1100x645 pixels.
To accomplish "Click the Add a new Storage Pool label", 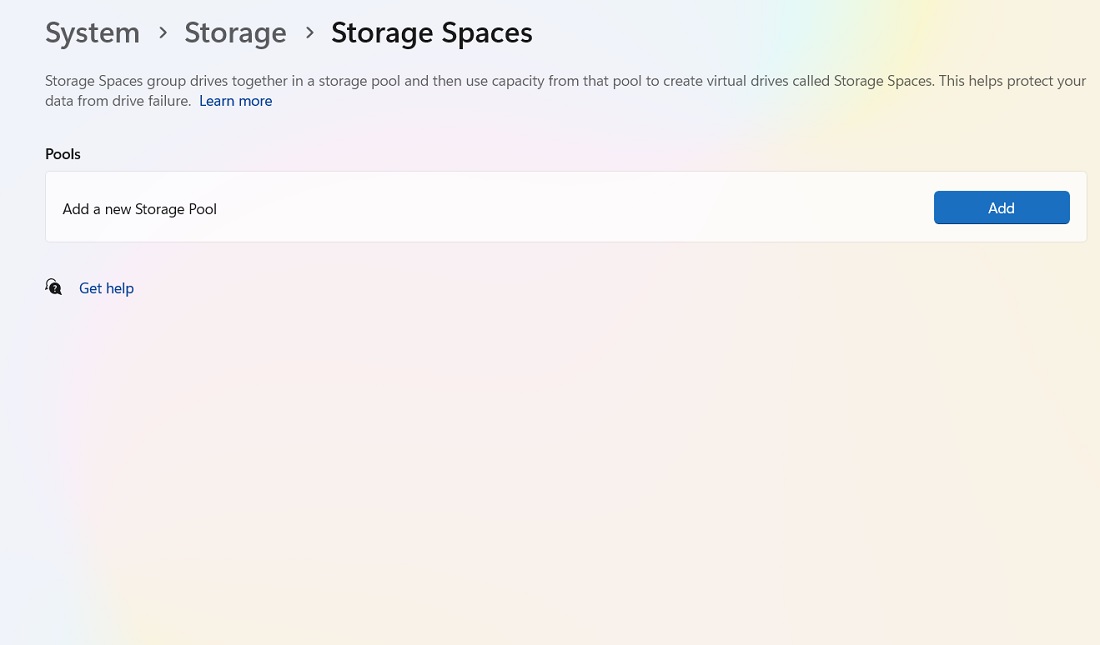I will click(x=139, y=208).
